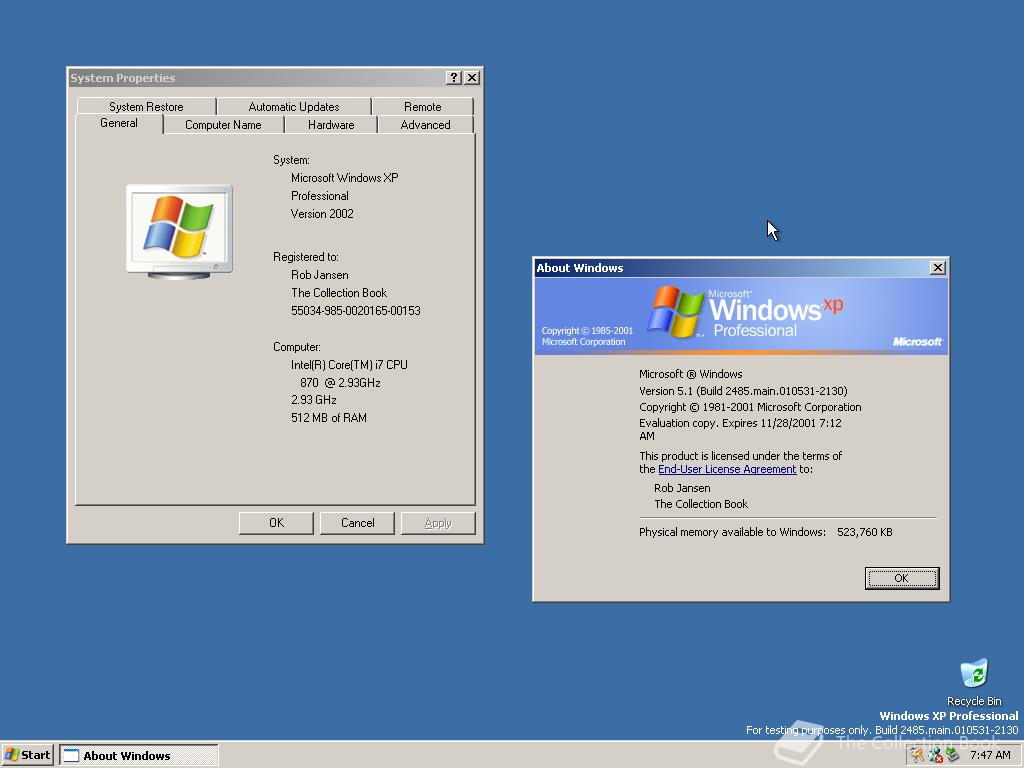Screen dimensions: 1024x768
Task: Switch to the Advanced tab
Action: pyautogui.click(x=425, y=125)
